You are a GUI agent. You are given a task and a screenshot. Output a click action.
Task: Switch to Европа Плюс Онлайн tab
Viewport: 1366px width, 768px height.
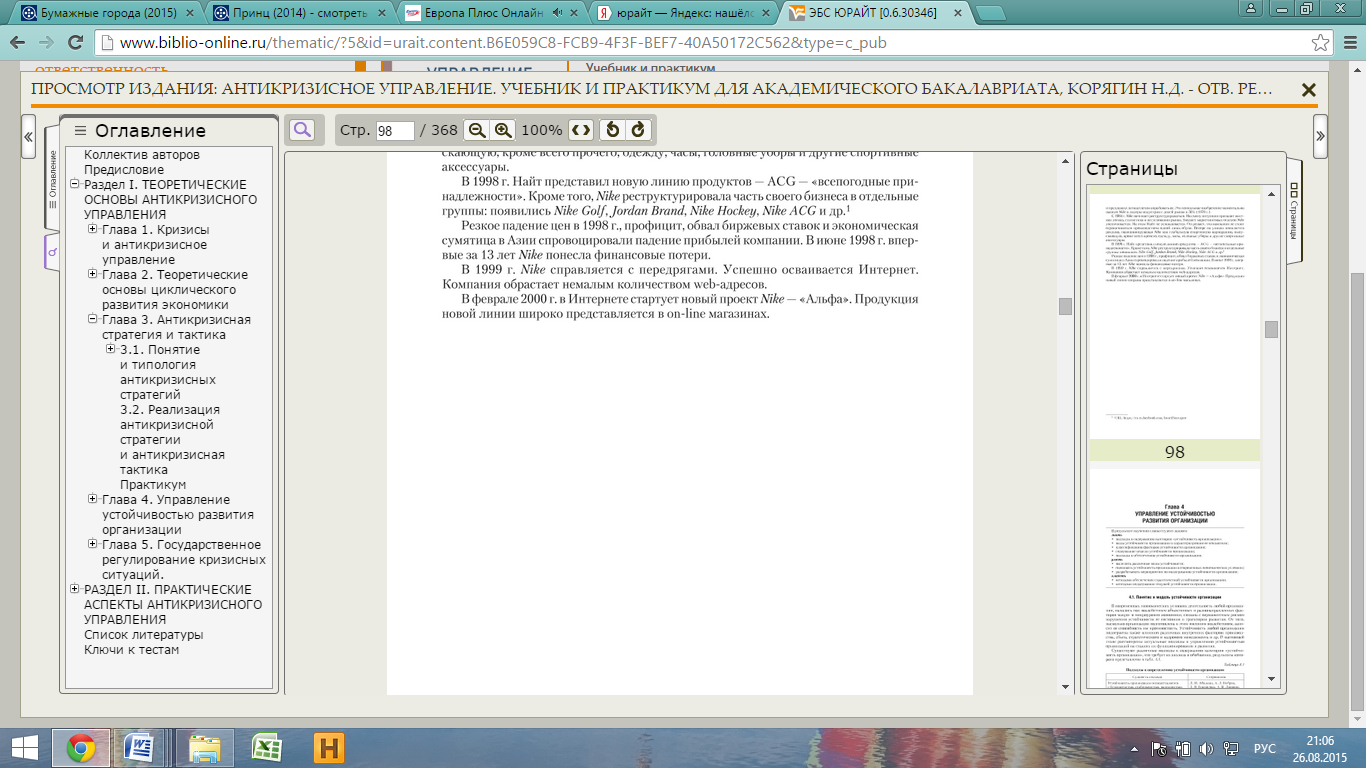tap(490, 14)
